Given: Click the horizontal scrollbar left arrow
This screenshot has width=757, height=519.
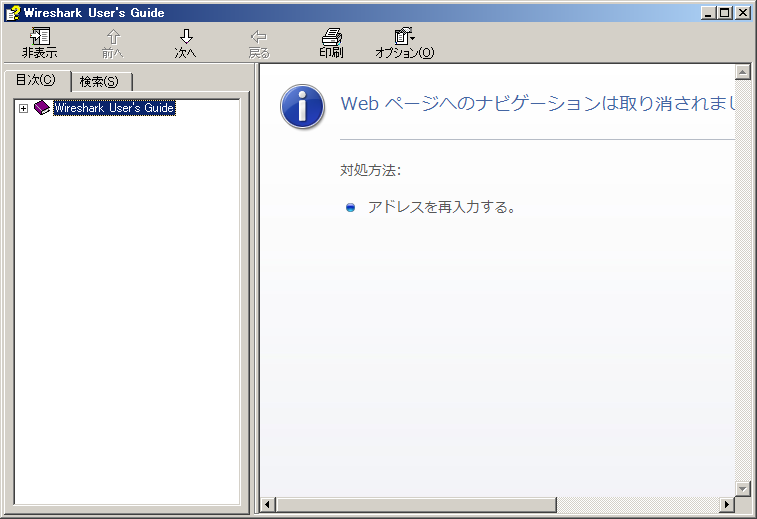Looking at the screenshot, I should [x=267, y=505].
